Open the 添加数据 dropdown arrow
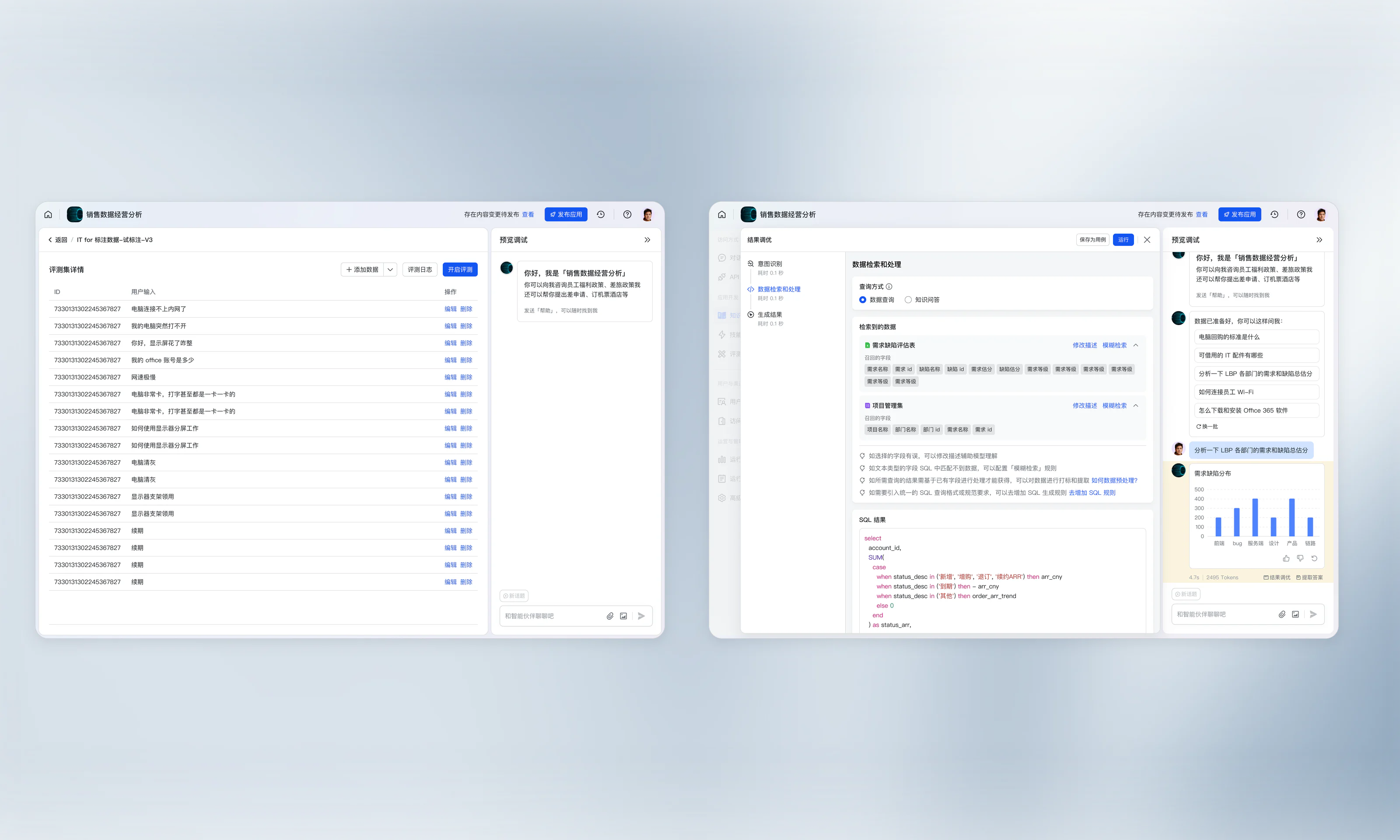The height and width of the screenshot is (840, 1400). tap(390, 270)
